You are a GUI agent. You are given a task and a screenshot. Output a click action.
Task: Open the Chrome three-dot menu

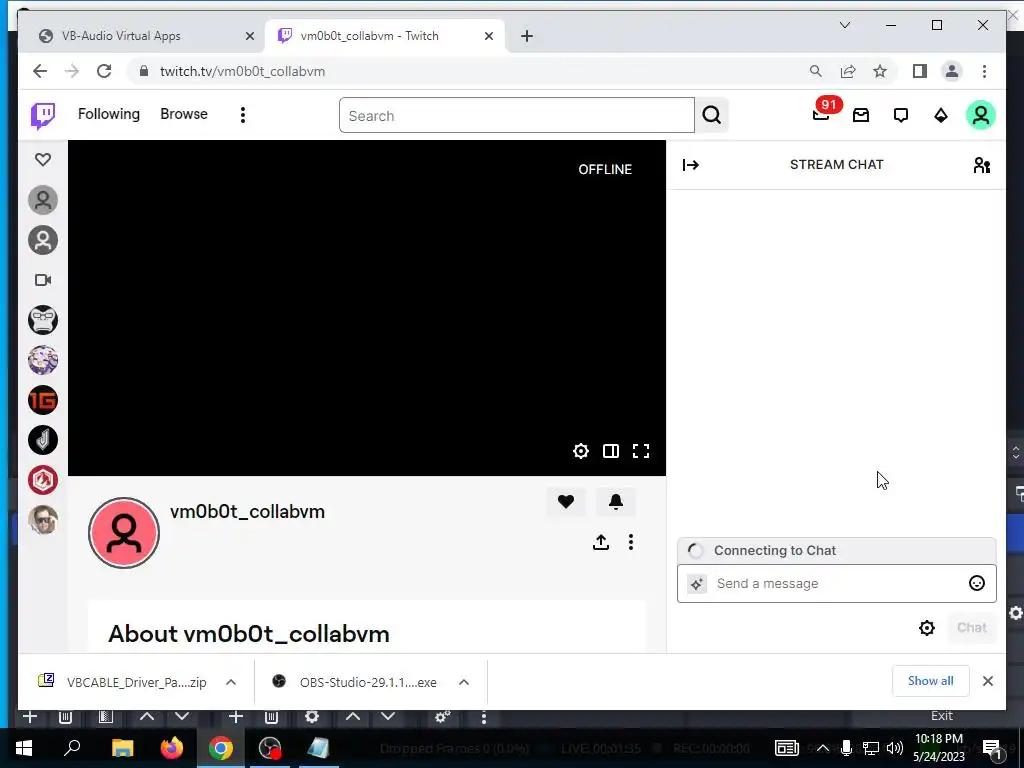[984, 71]
